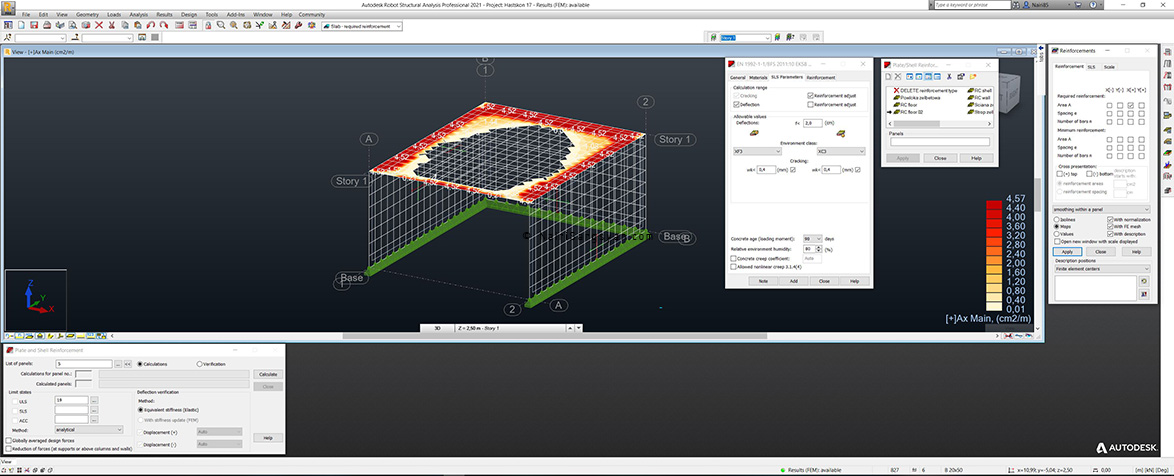
Task: Toggle upper Reinforcement adjust checkbox
Action: [811, 96]
